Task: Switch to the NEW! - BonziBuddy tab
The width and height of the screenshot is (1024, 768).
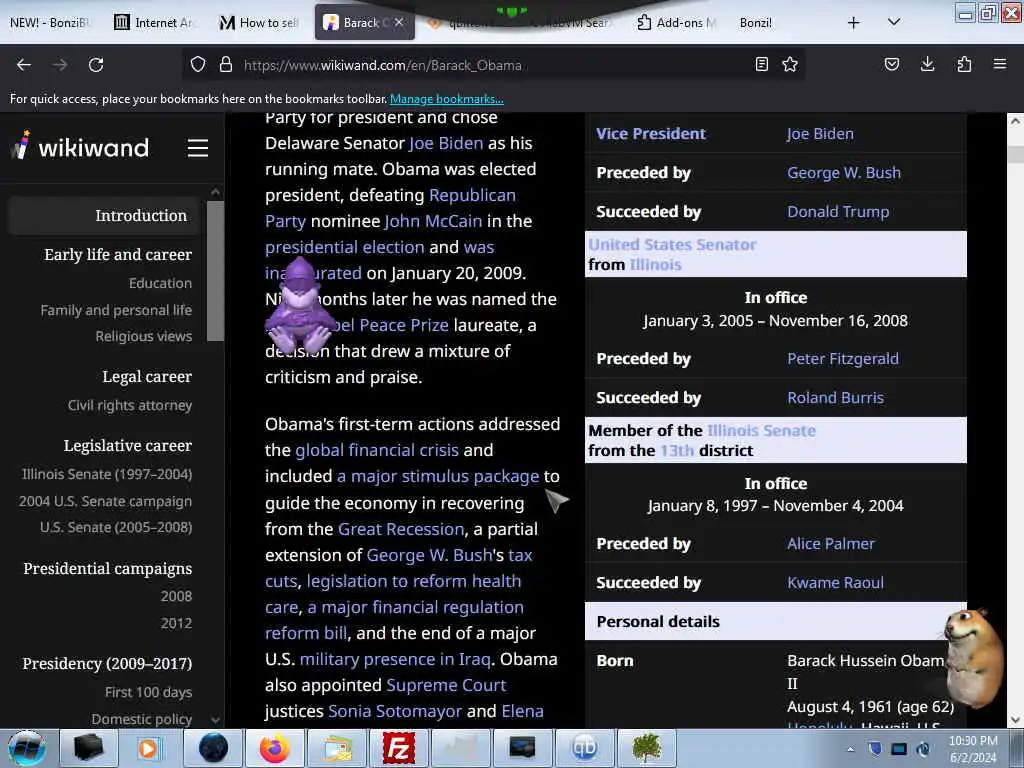Action: pyautogui.click(x=50, y=23)
